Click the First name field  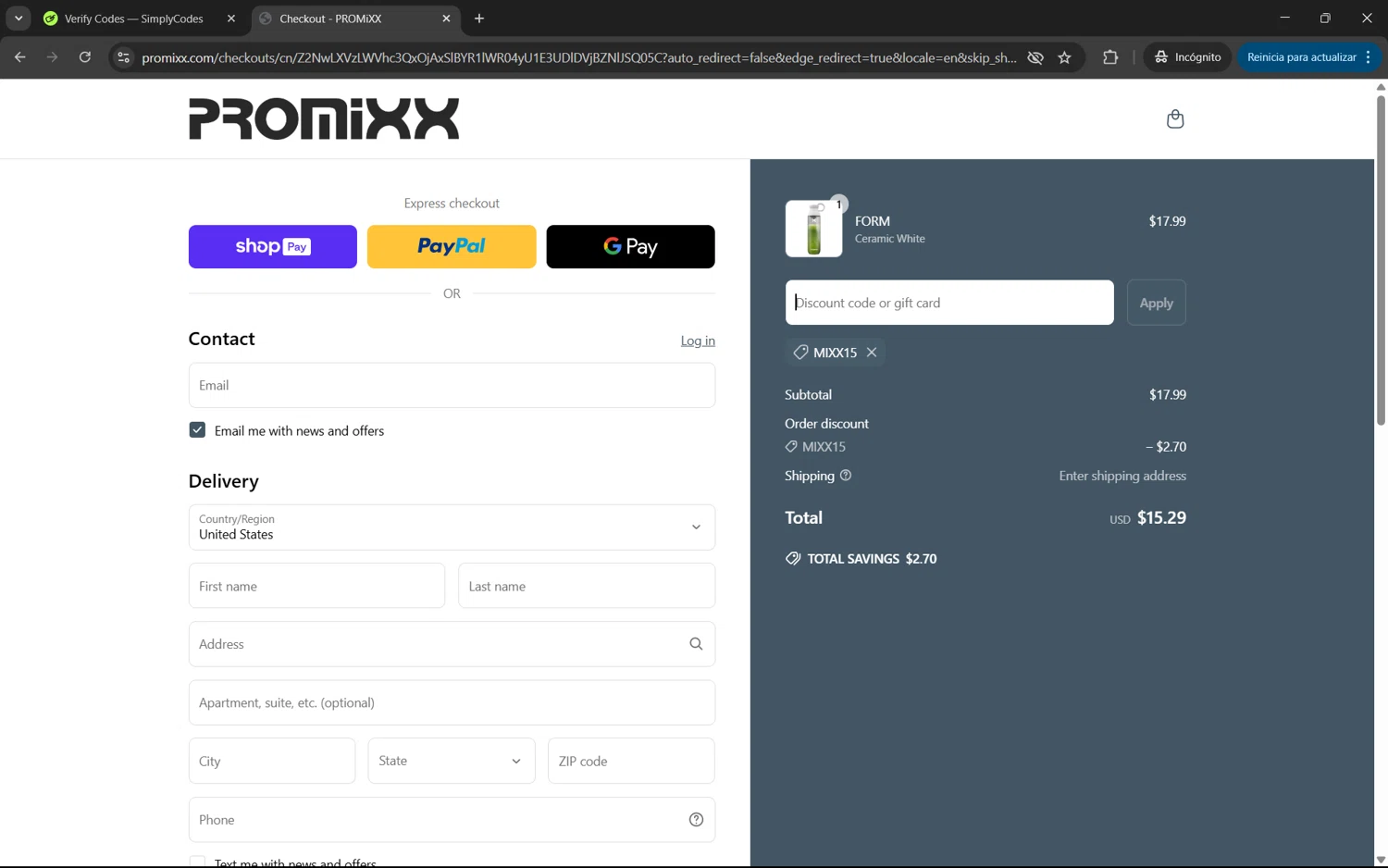click(x=316, y=586)
